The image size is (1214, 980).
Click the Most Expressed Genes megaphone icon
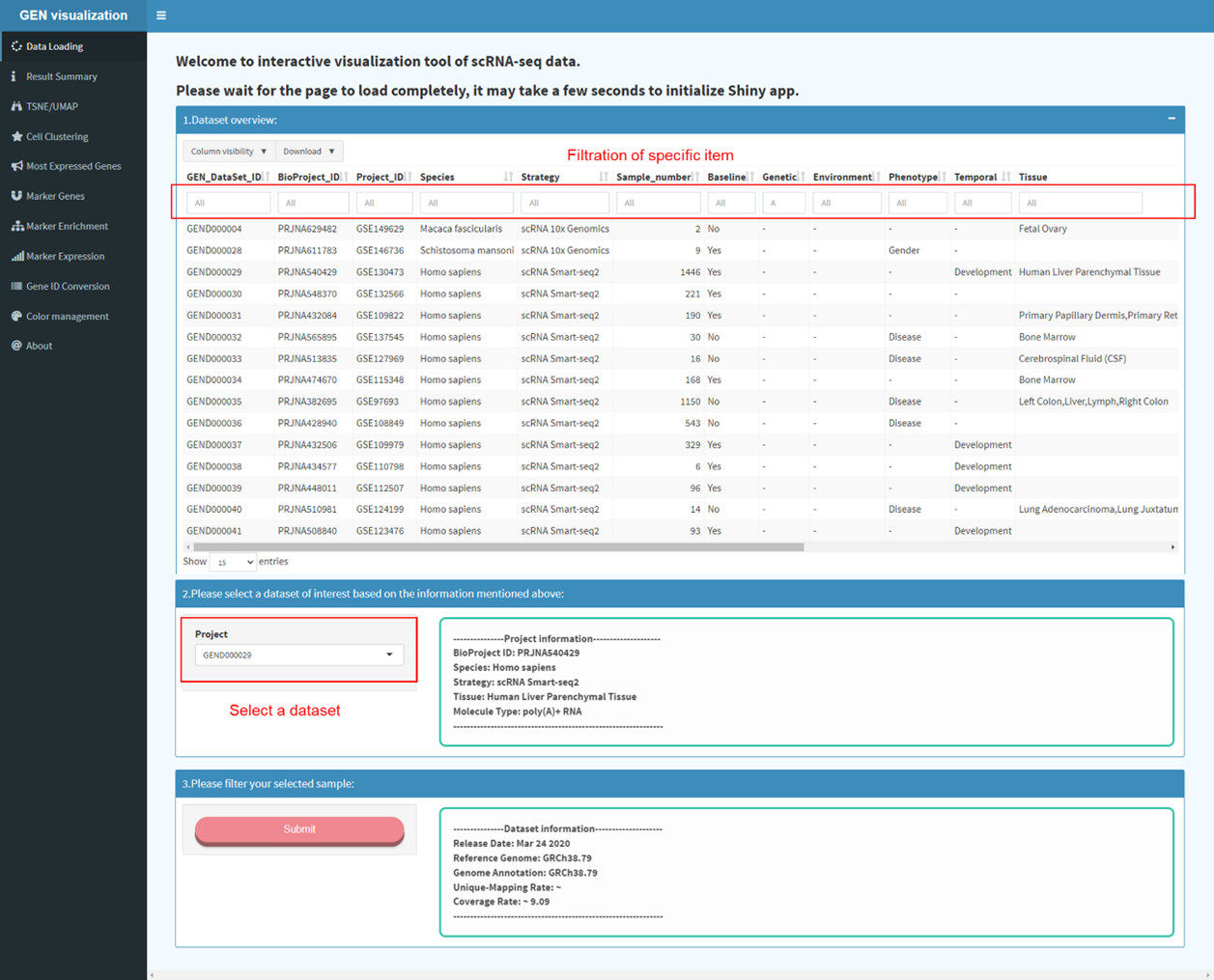point(16,166)
